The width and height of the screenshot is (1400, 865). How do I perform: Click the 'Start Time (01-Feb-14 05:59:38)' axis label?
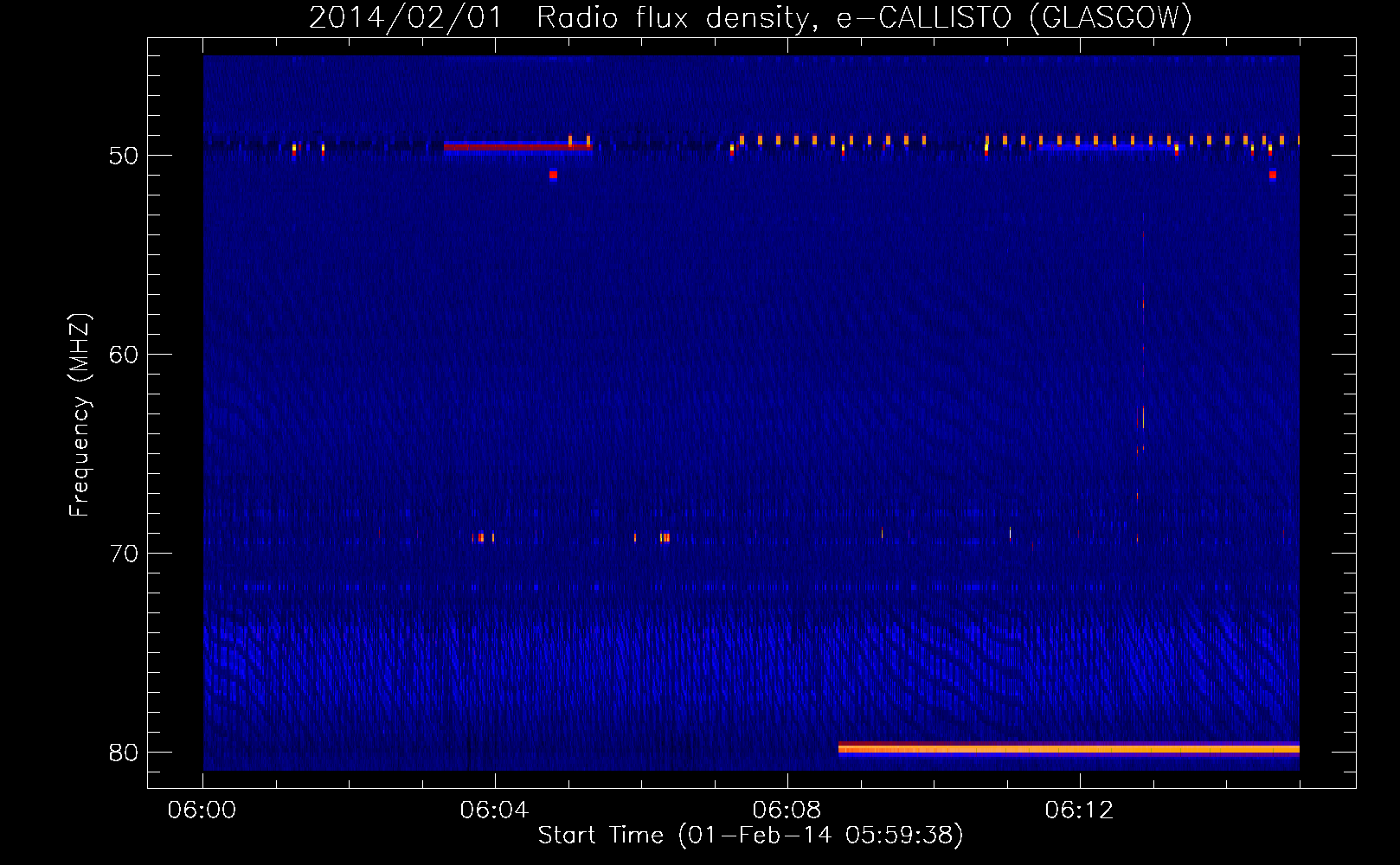[750, 836]
